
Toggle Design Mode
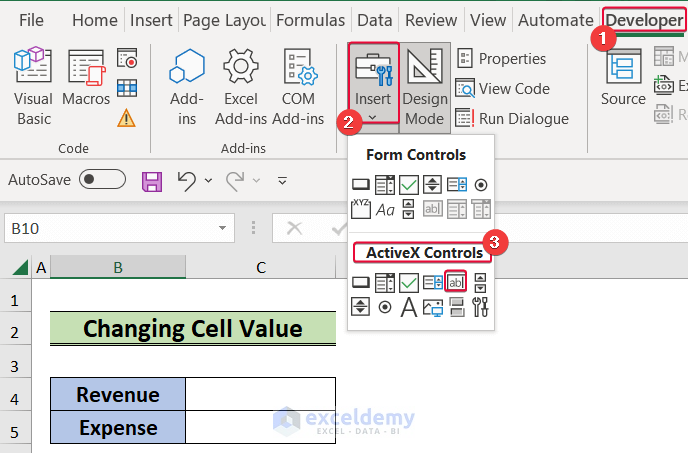coord(425,87)
